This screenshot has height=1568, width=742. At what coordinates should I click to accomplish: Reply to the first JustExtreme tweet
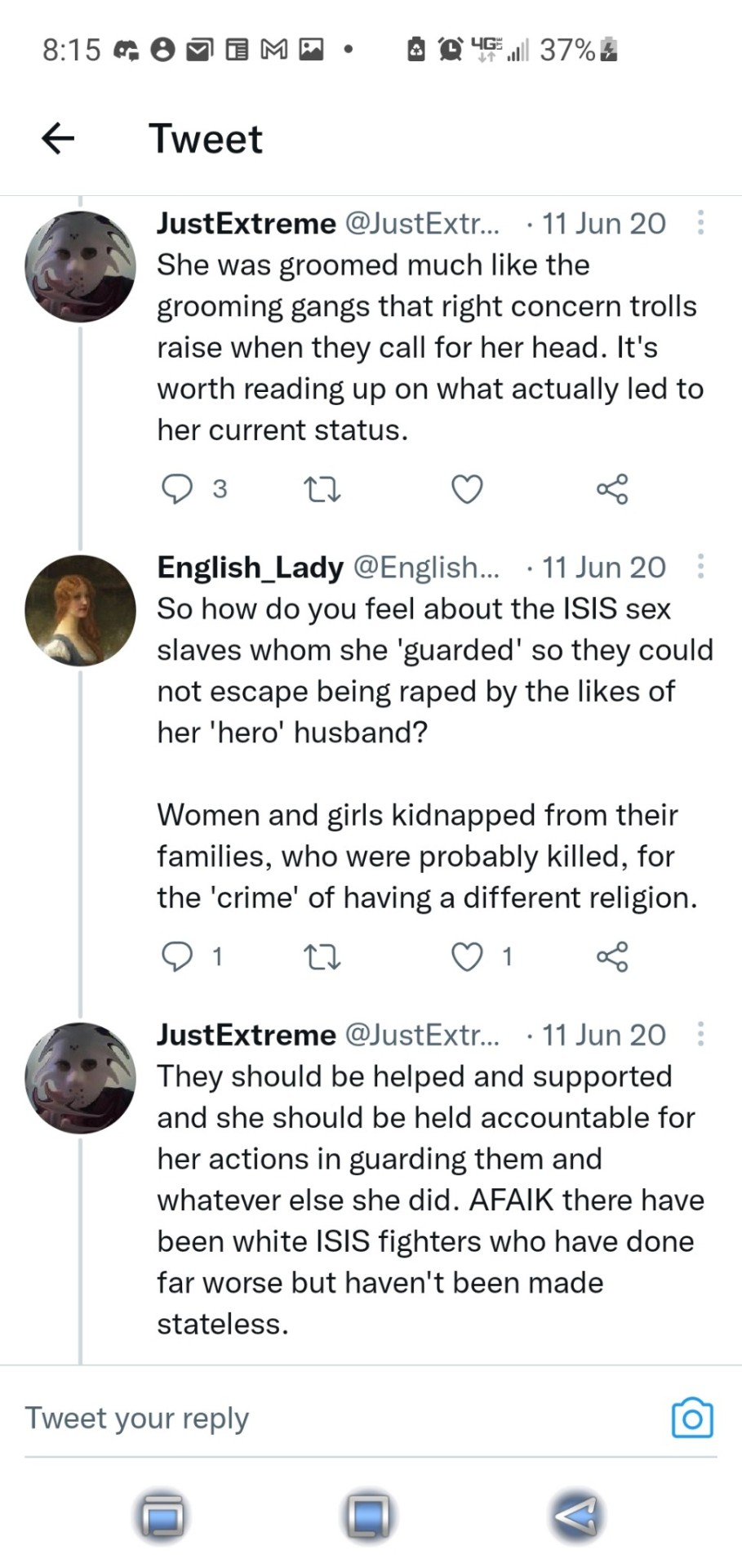pyautogui.click(x=177, y=488)
